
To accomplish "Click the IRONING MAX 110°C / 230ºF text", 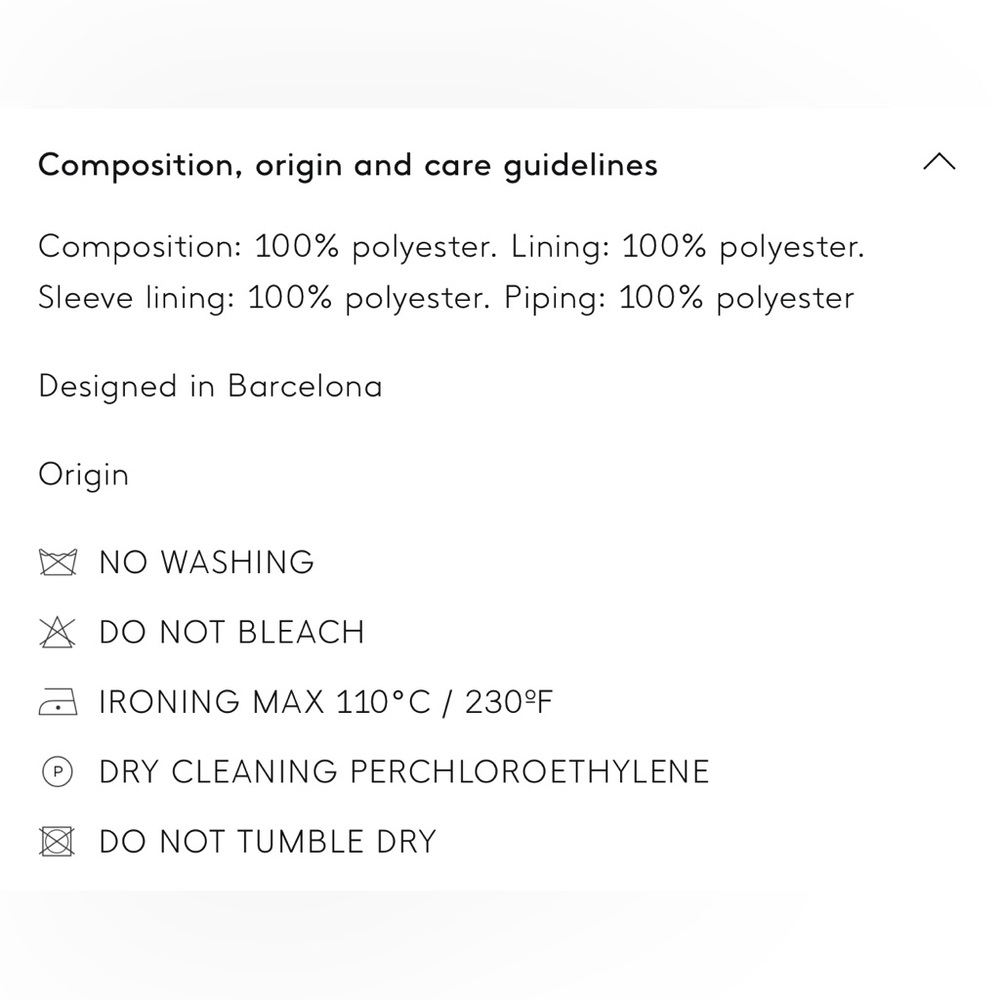I will coord(326,702).
